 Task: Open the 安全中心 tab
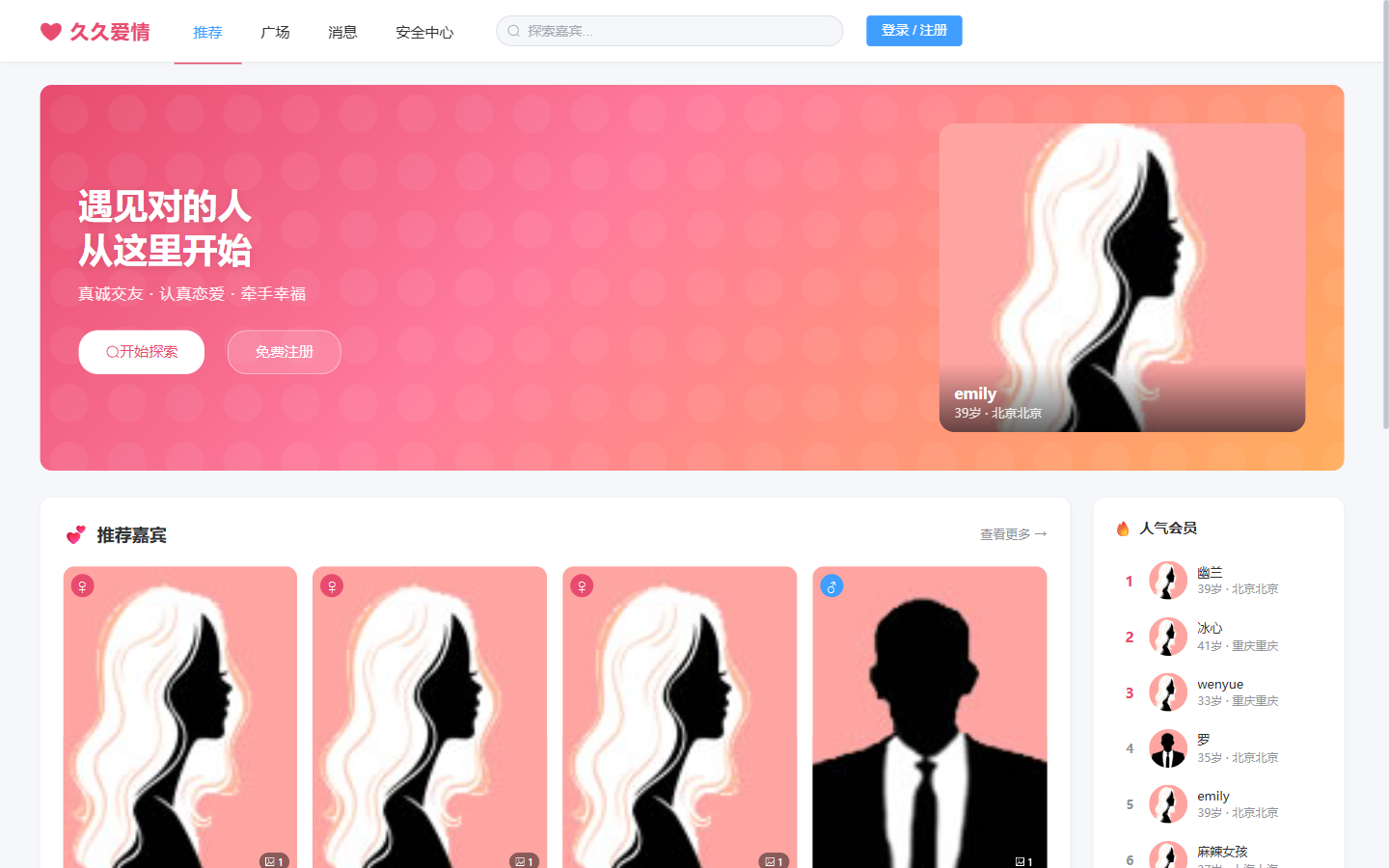[424, 32]
